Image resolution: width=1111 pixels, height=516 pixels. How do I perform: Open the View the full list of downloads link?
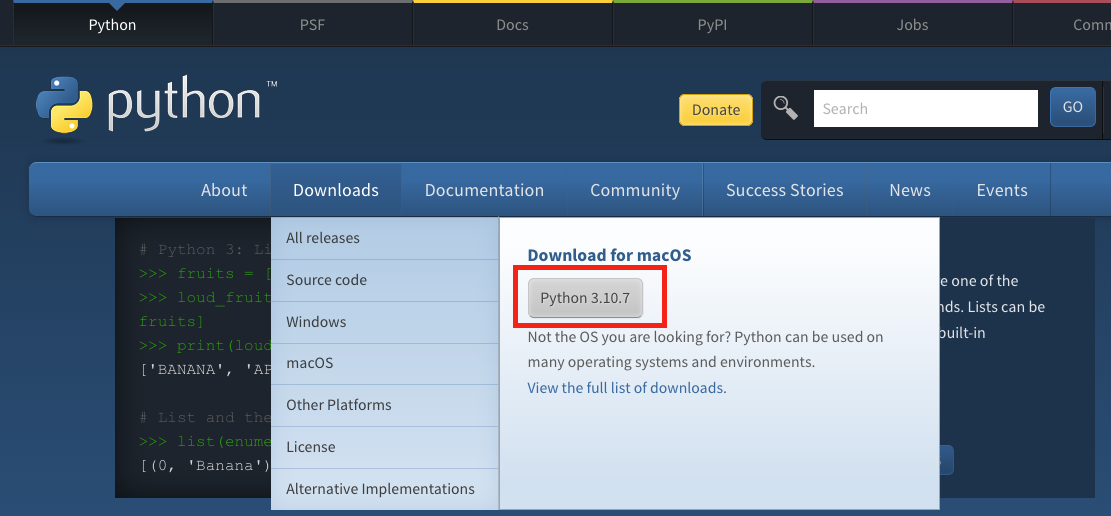coord(626,388)
